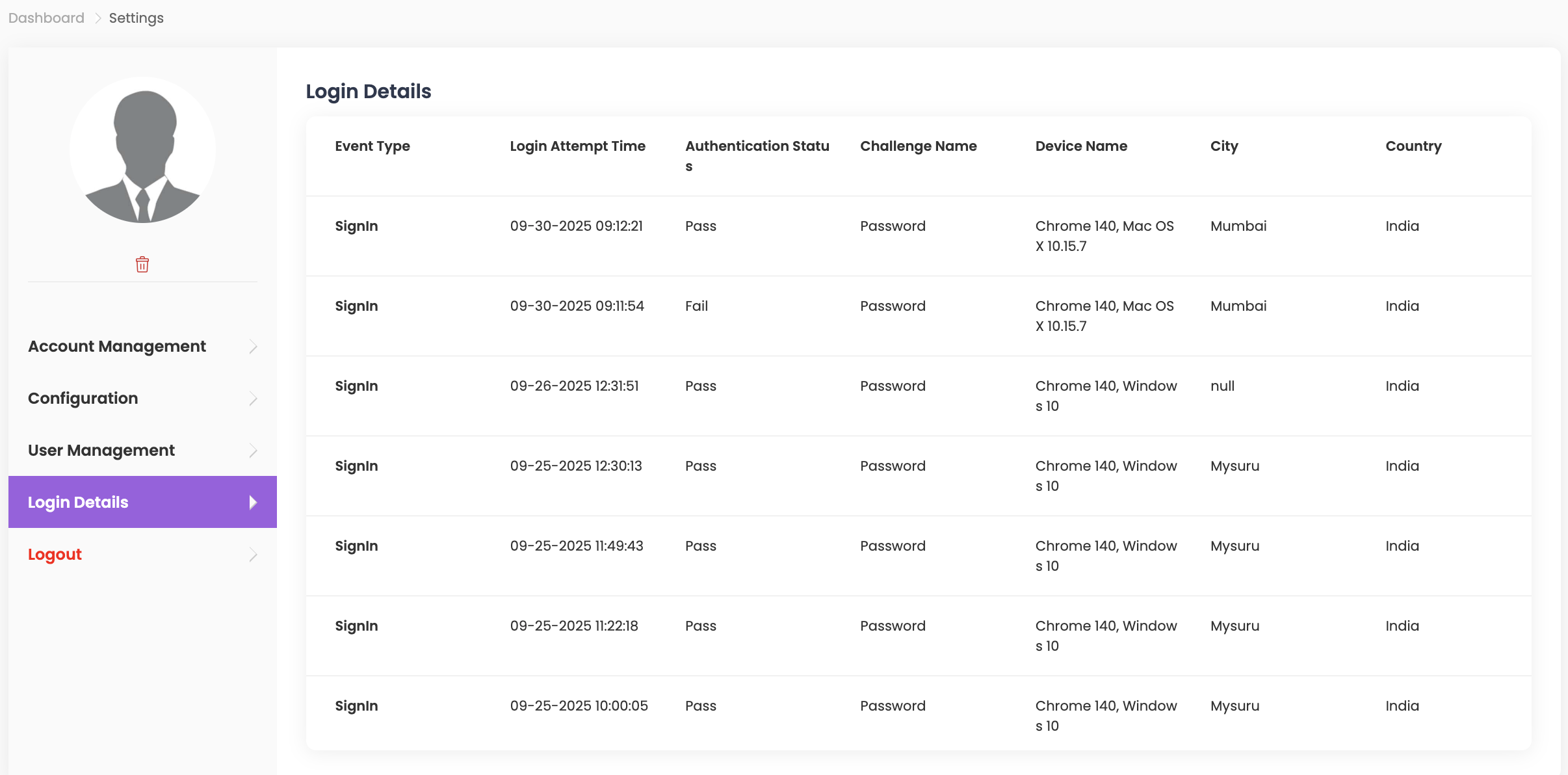The height and width of the screenshot is (775, 1568).
Task: Click the Settings breadcrumb text
Action: point(137,18)
